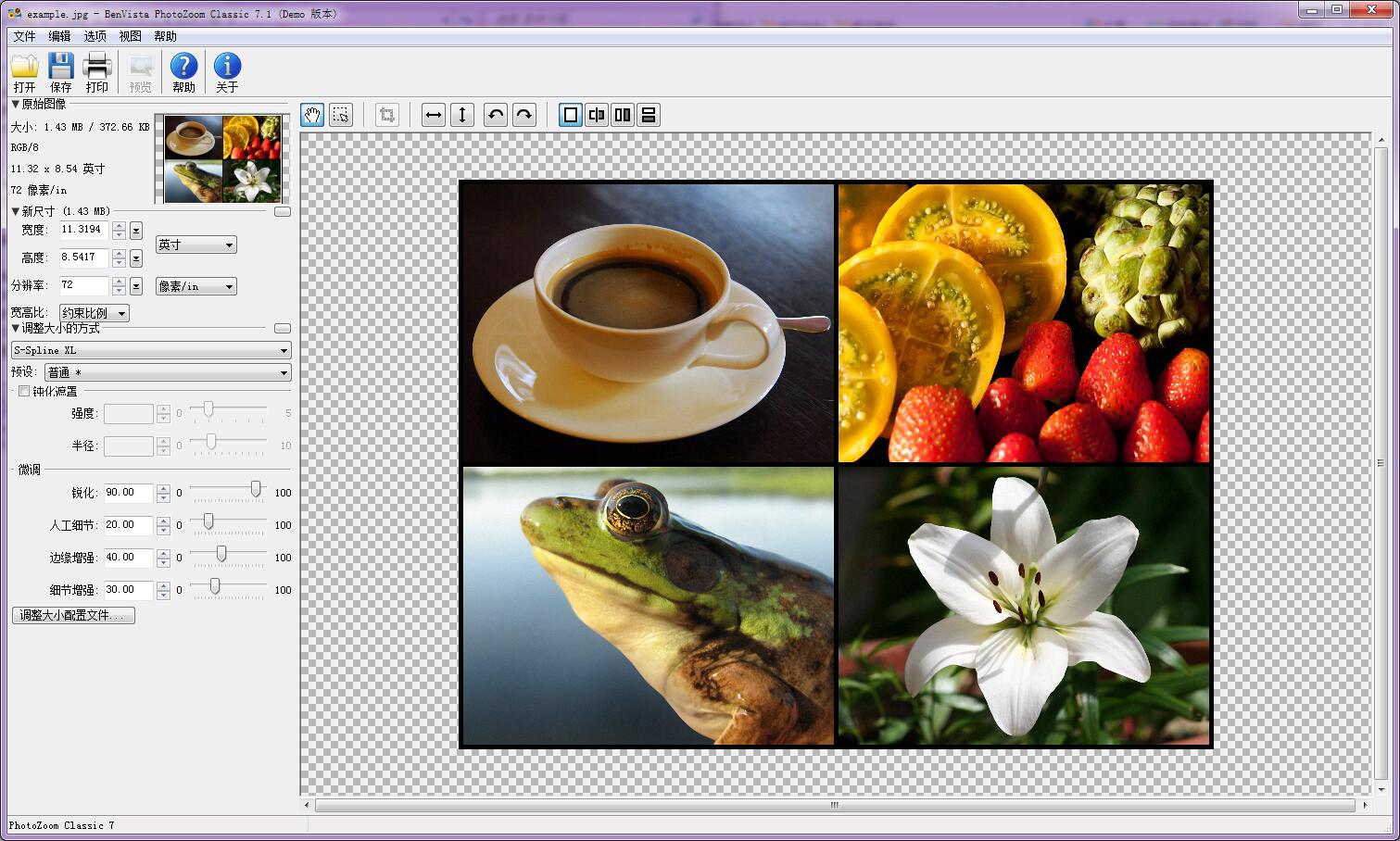Screen dimensions: 1400x841
Task: Open the 约束比例 aspect ratio dropdown
Action: click(94, 313)
